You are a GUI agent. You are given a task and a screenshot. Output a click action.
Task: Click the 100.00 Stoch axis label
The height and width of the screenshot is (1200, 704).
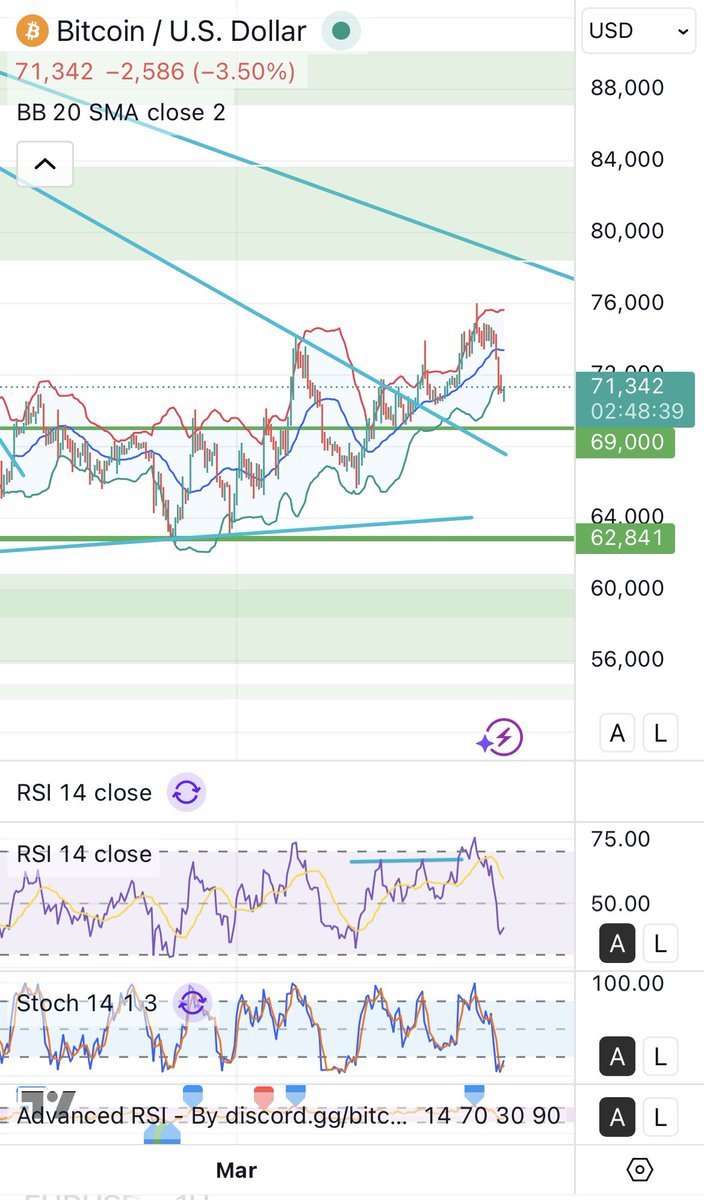(627, 983)
